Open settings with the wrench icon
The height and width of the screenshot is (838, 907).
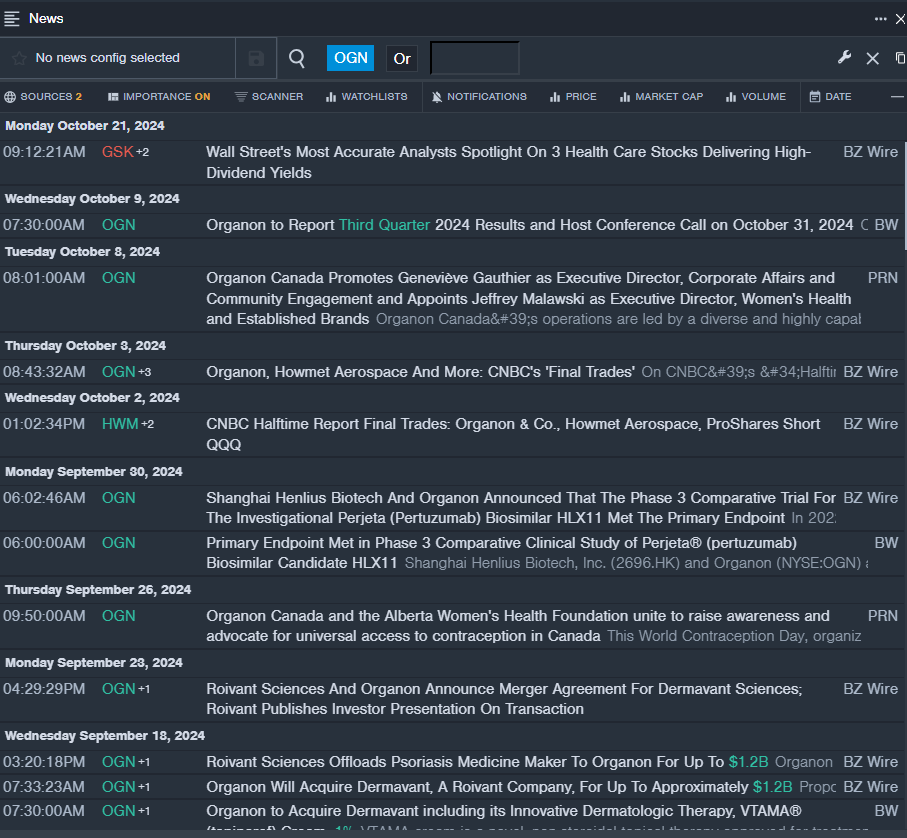pyautogui.click(x=844, y=58)
